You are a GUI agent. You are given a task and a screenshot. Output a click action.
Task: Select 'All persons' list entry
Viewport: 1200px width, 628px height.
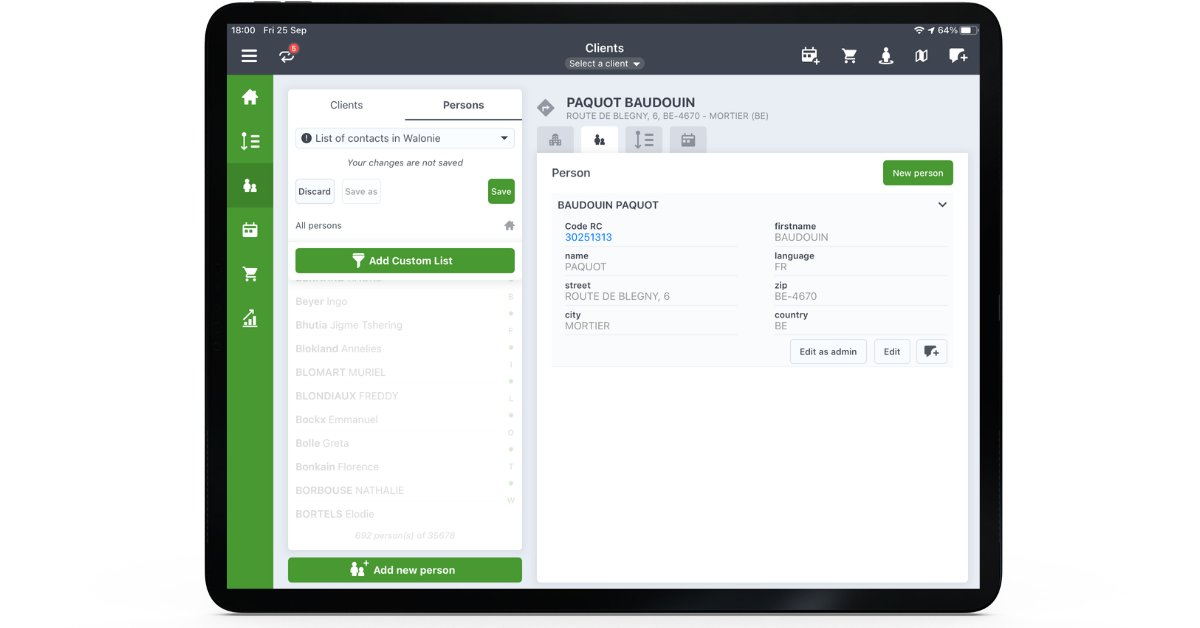(319, 226)
